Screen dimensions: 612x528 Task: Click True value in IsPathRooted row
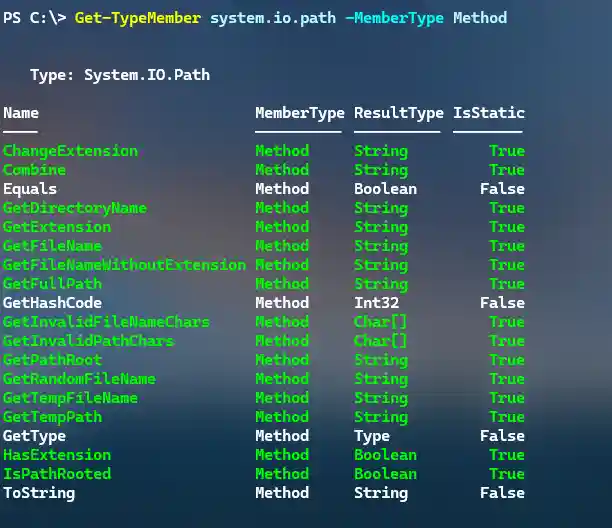coord(507,474)
